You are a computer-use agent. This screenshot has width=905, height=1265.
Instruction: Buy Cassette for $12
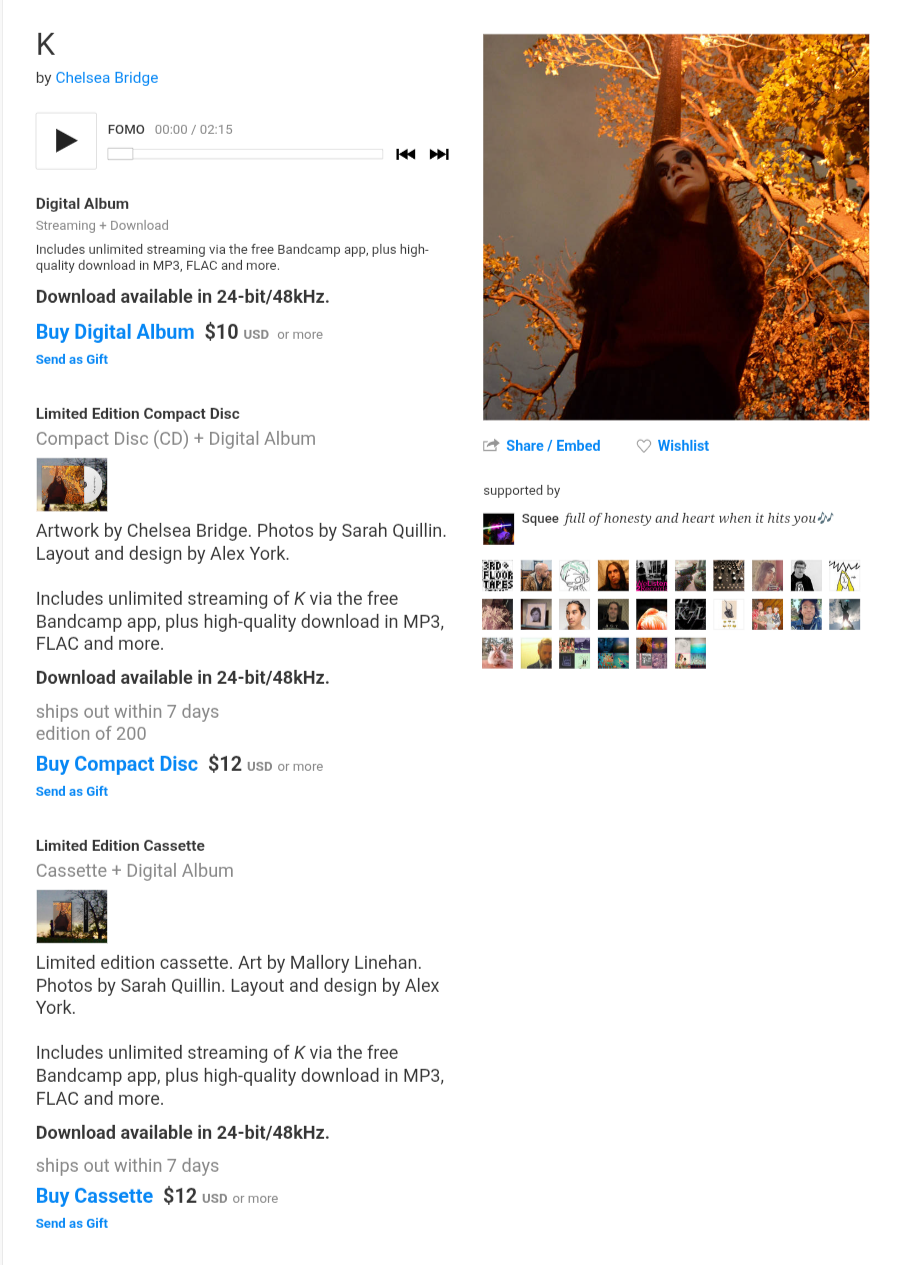tap(94, 1196)
